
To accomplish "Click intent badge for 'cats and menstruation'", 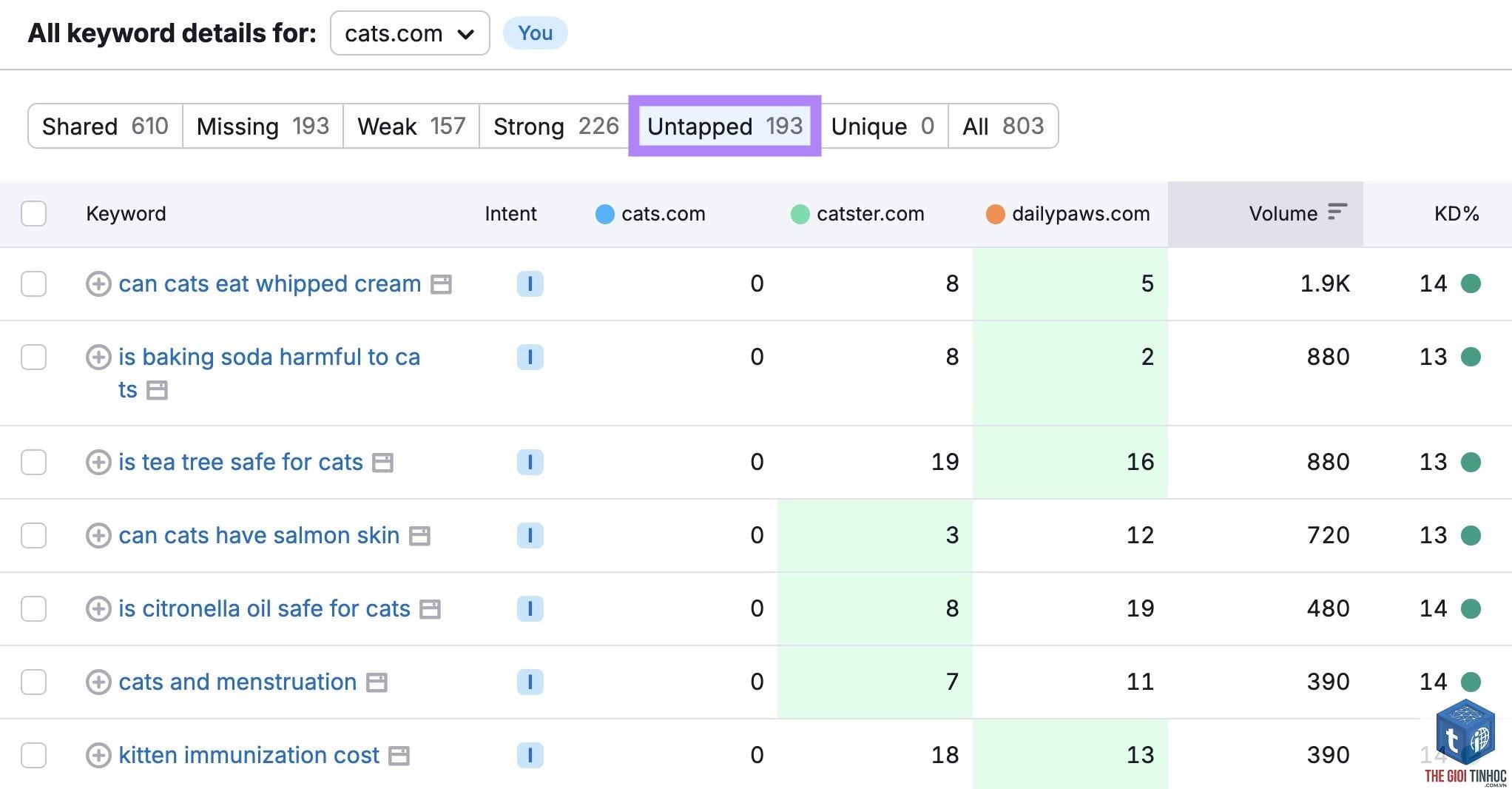I will click(530, 682).
